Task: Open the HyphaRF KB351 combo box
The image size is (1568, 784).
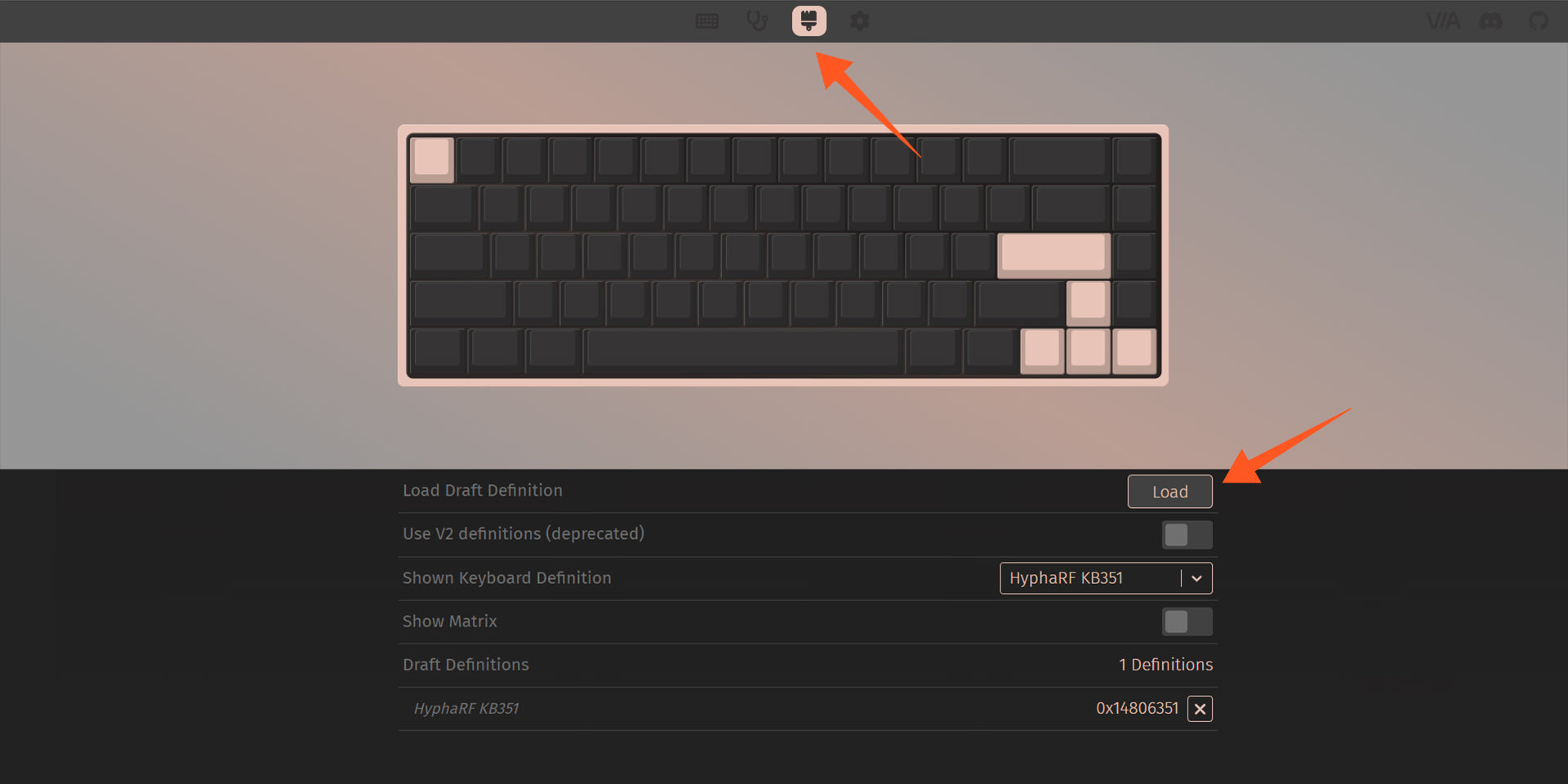Action: (x=1106, y=578)
